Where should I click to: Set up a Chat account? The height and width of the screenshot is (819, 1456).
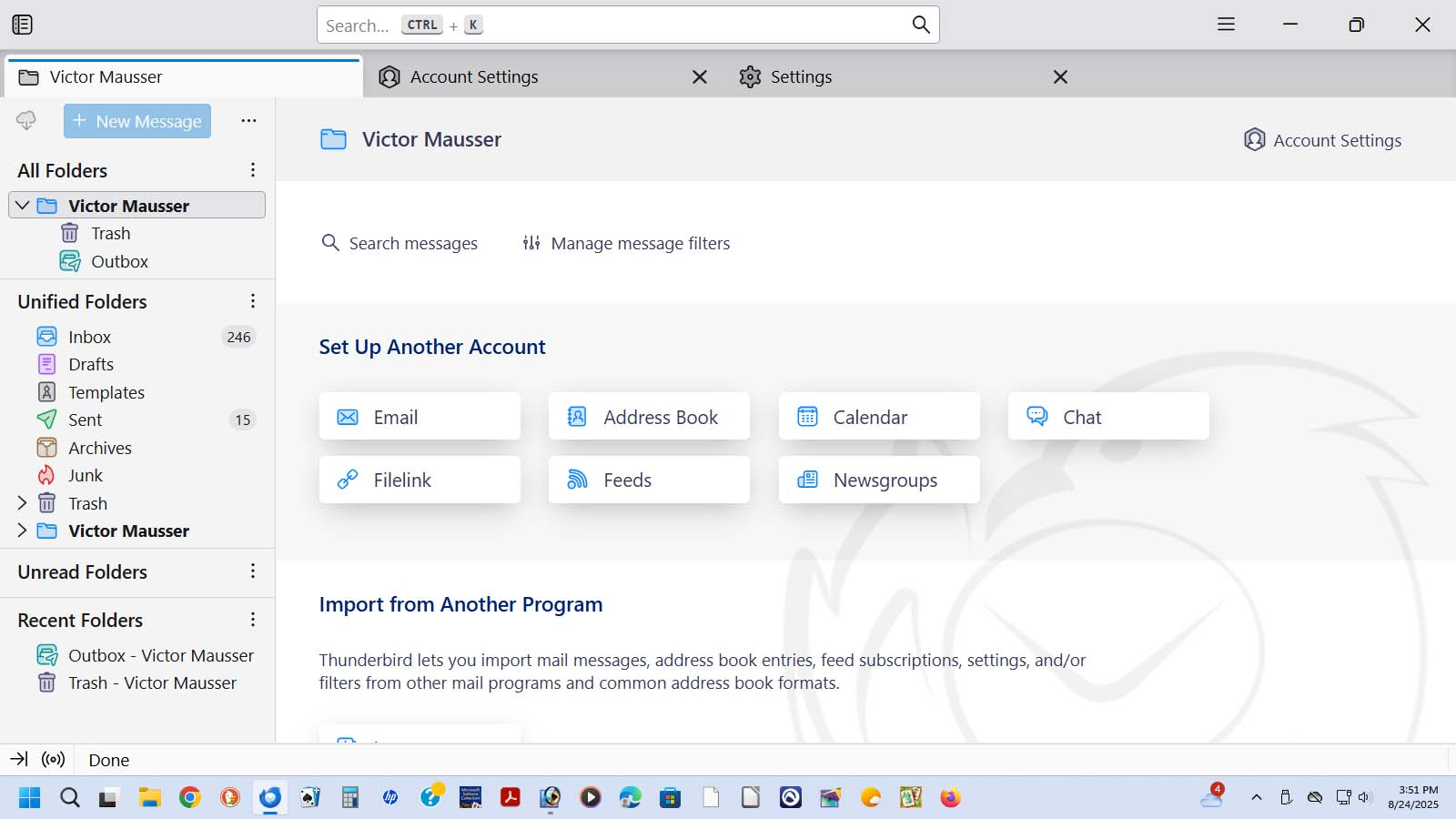coord(1108,417)
